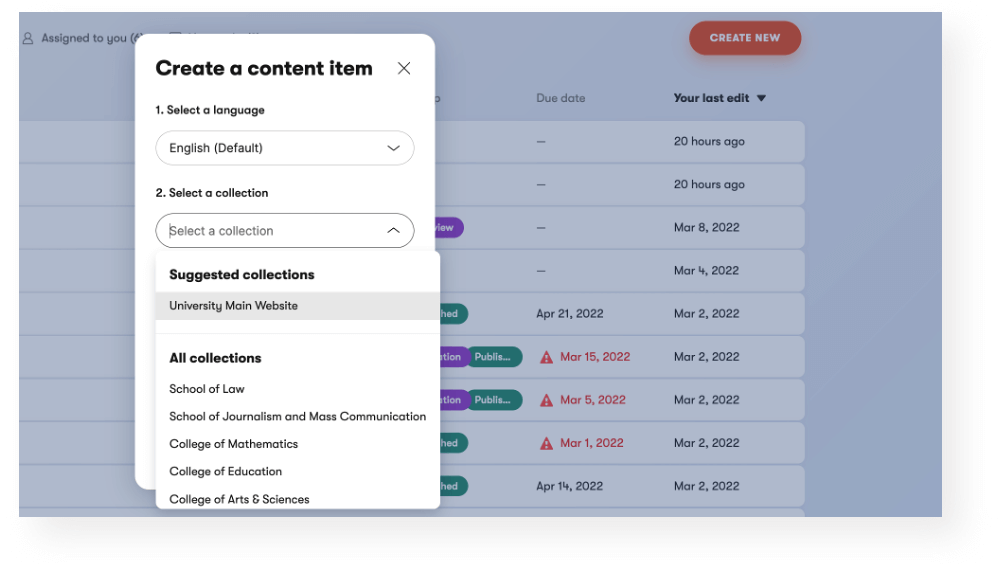Choose College of Education collection
1004x564 pixels.
(226, 471)
